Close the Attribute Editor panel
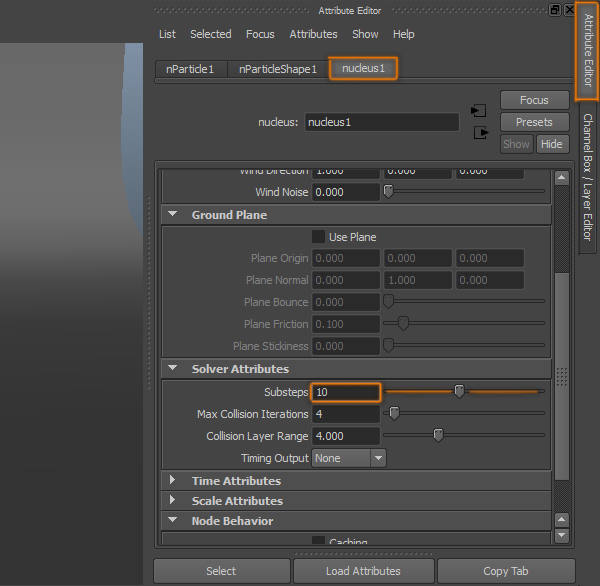The image size is (600, 586). (x=569, y=10)
